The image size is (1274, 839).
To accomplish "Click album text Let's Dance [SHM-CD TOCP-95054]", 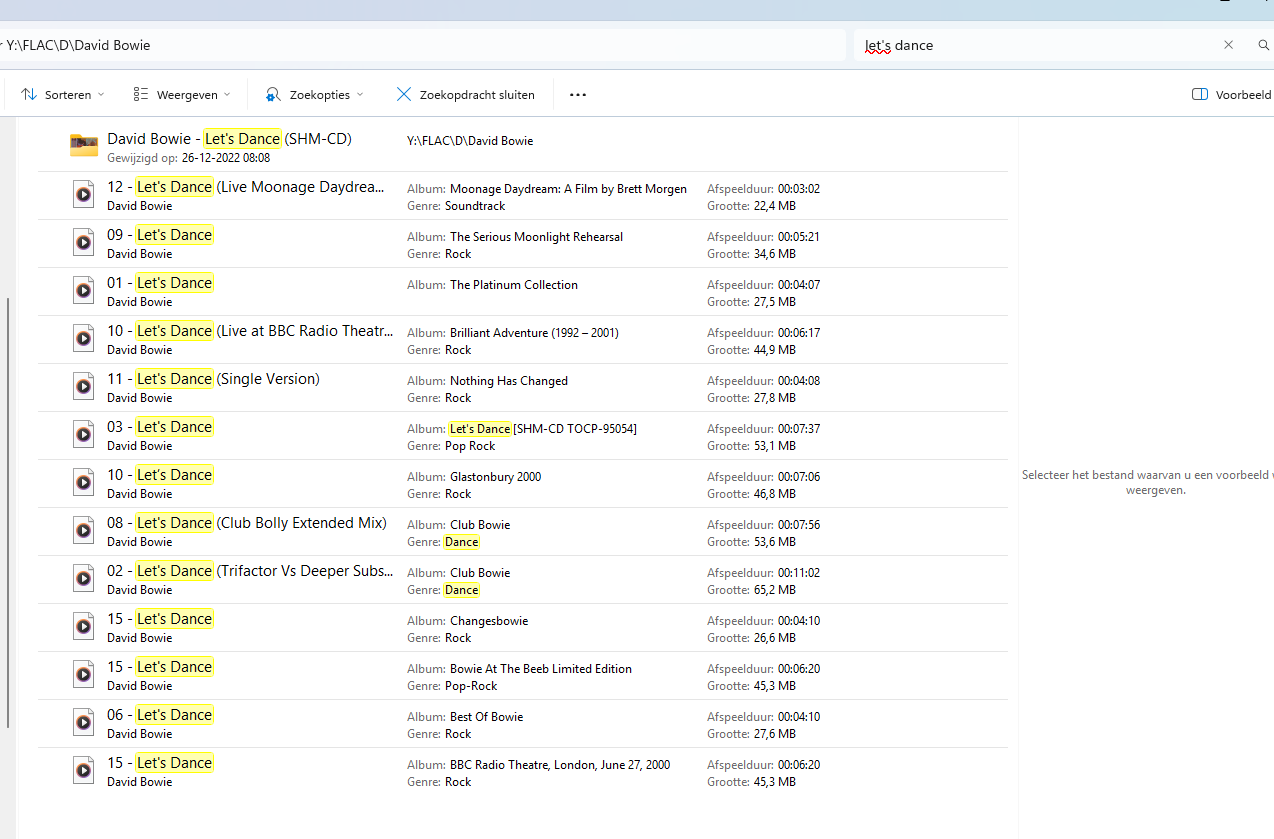I will coord(543,429).
